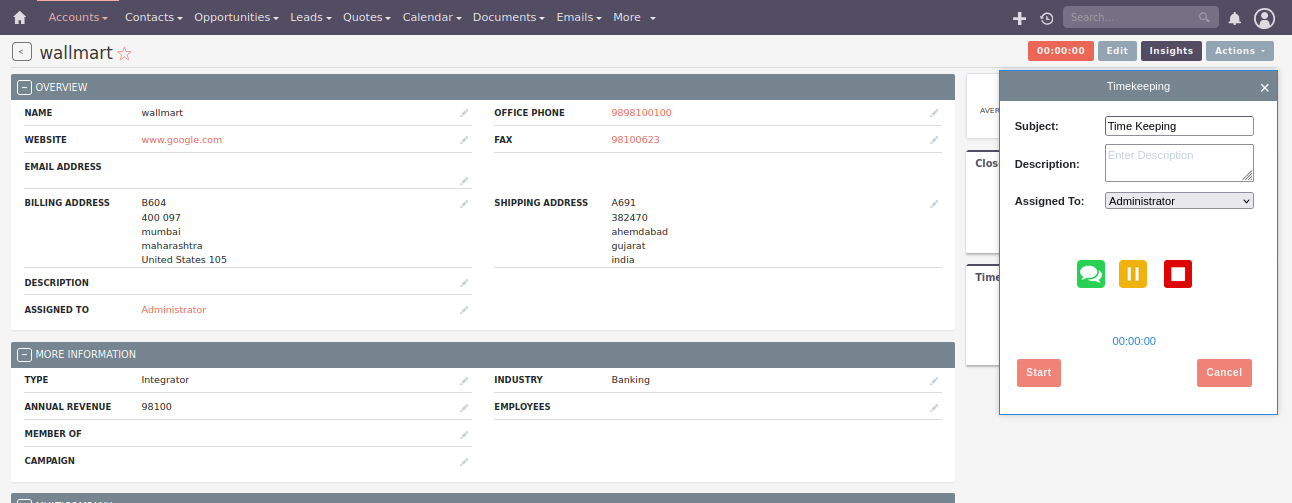
Task: Open the Assigned To dropdown
Action: point(1178,201)
